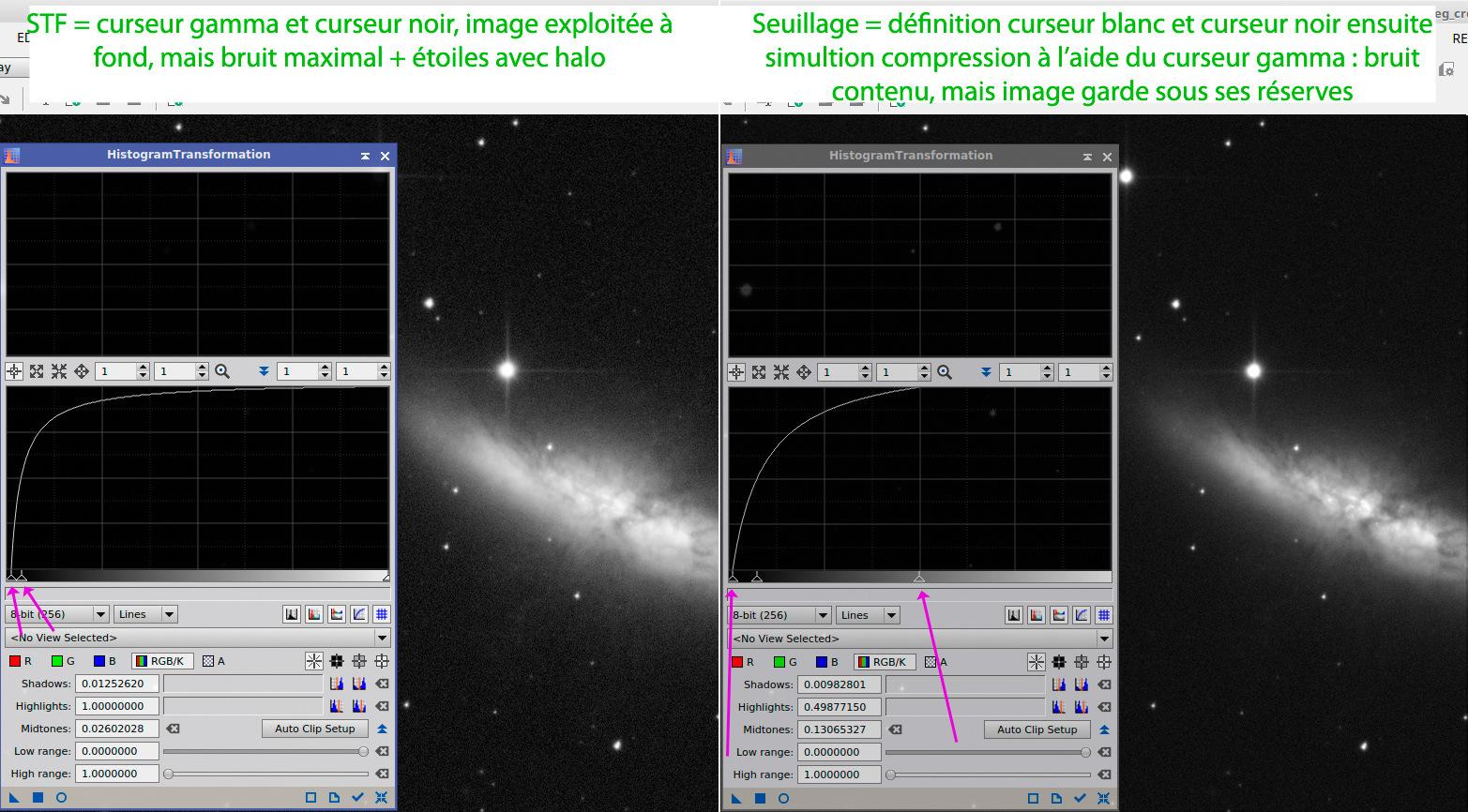This screenshot has width=1468, height=812.
Task: Open the <No View Selected> list in STF dialog
Action: [198, 638]
